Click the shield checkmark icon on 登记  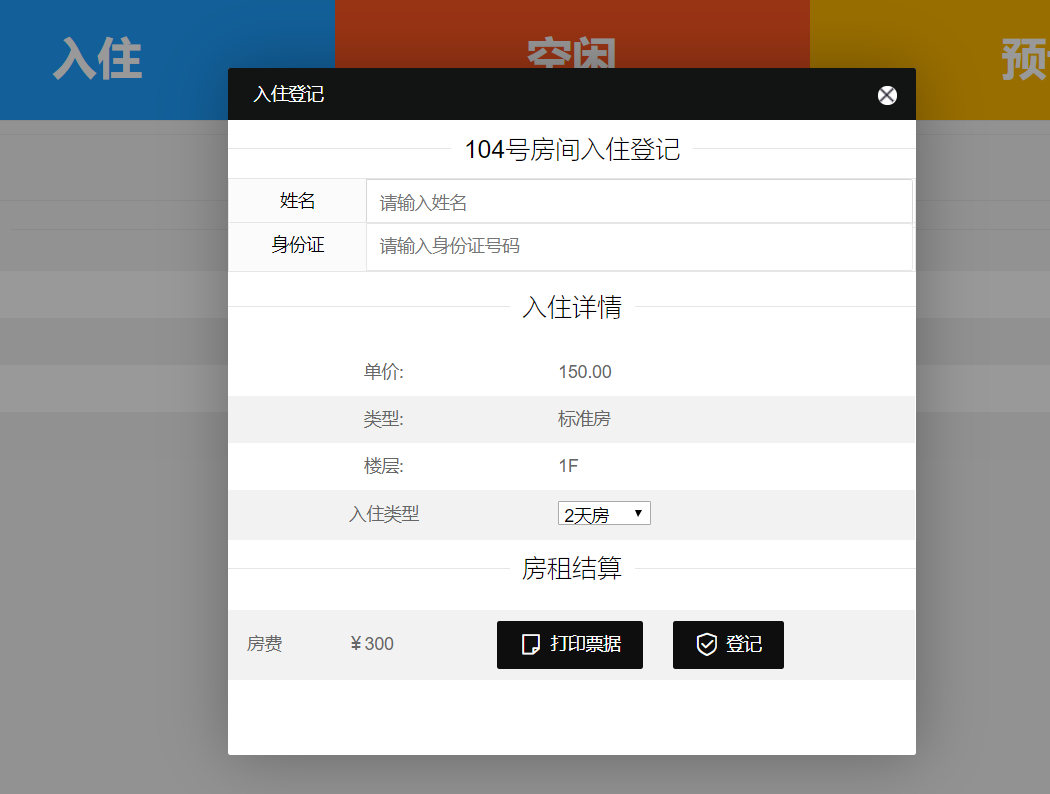707,644
